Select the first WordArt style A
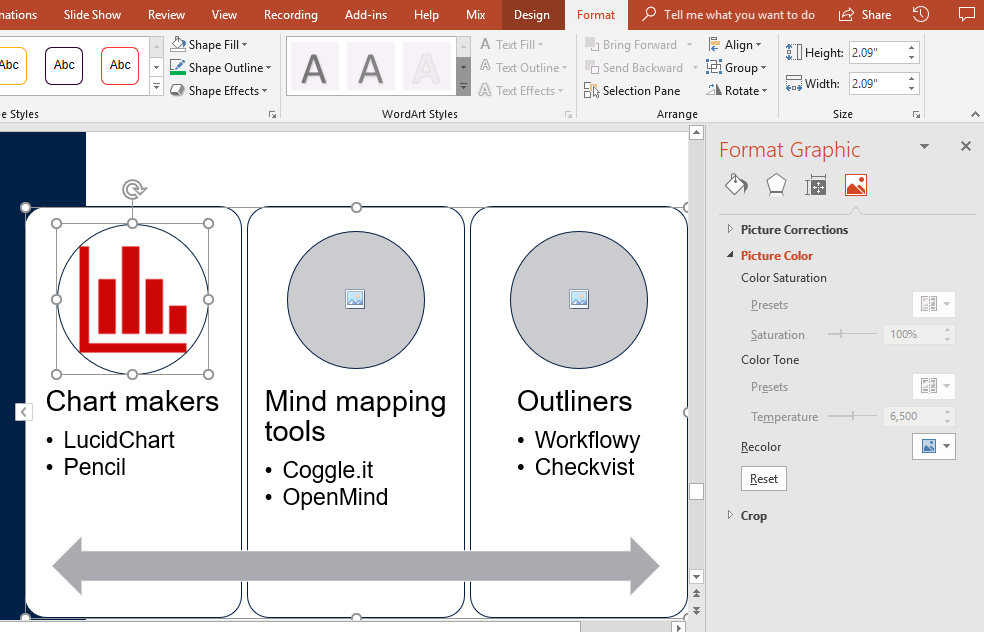This screenshot has height=632, width=984. point(314,67)
